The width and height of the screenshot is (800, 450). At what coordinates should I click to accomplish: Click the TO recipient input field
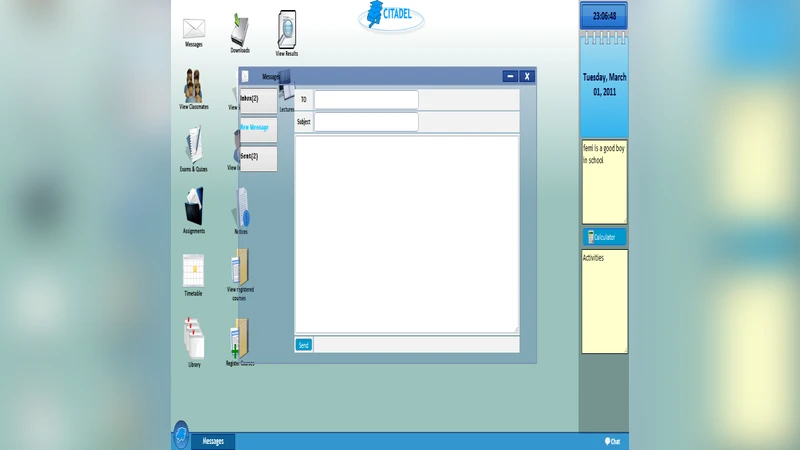click(366, 100)
